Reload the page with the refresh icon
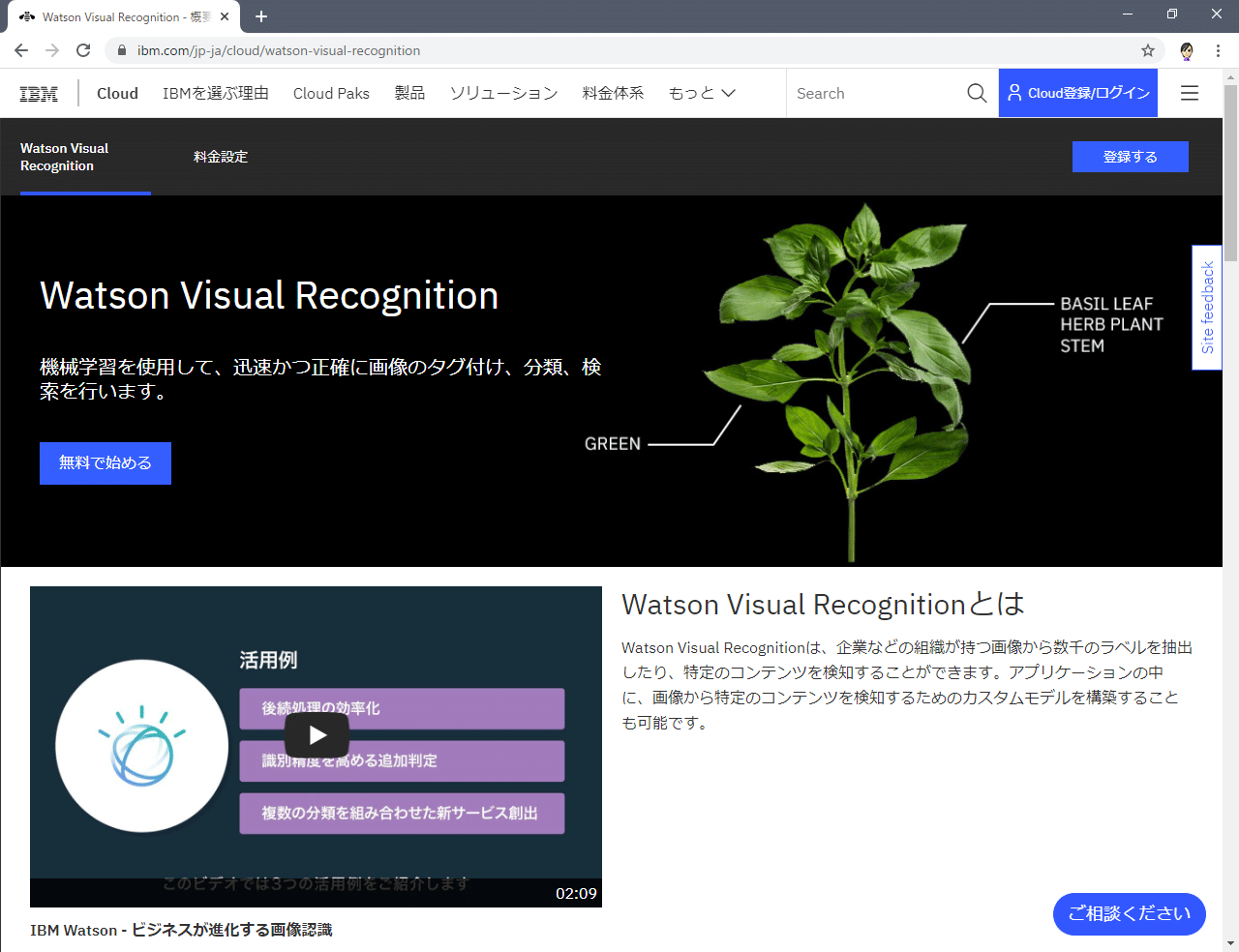 pyautogui.click(x=82, y=50)
